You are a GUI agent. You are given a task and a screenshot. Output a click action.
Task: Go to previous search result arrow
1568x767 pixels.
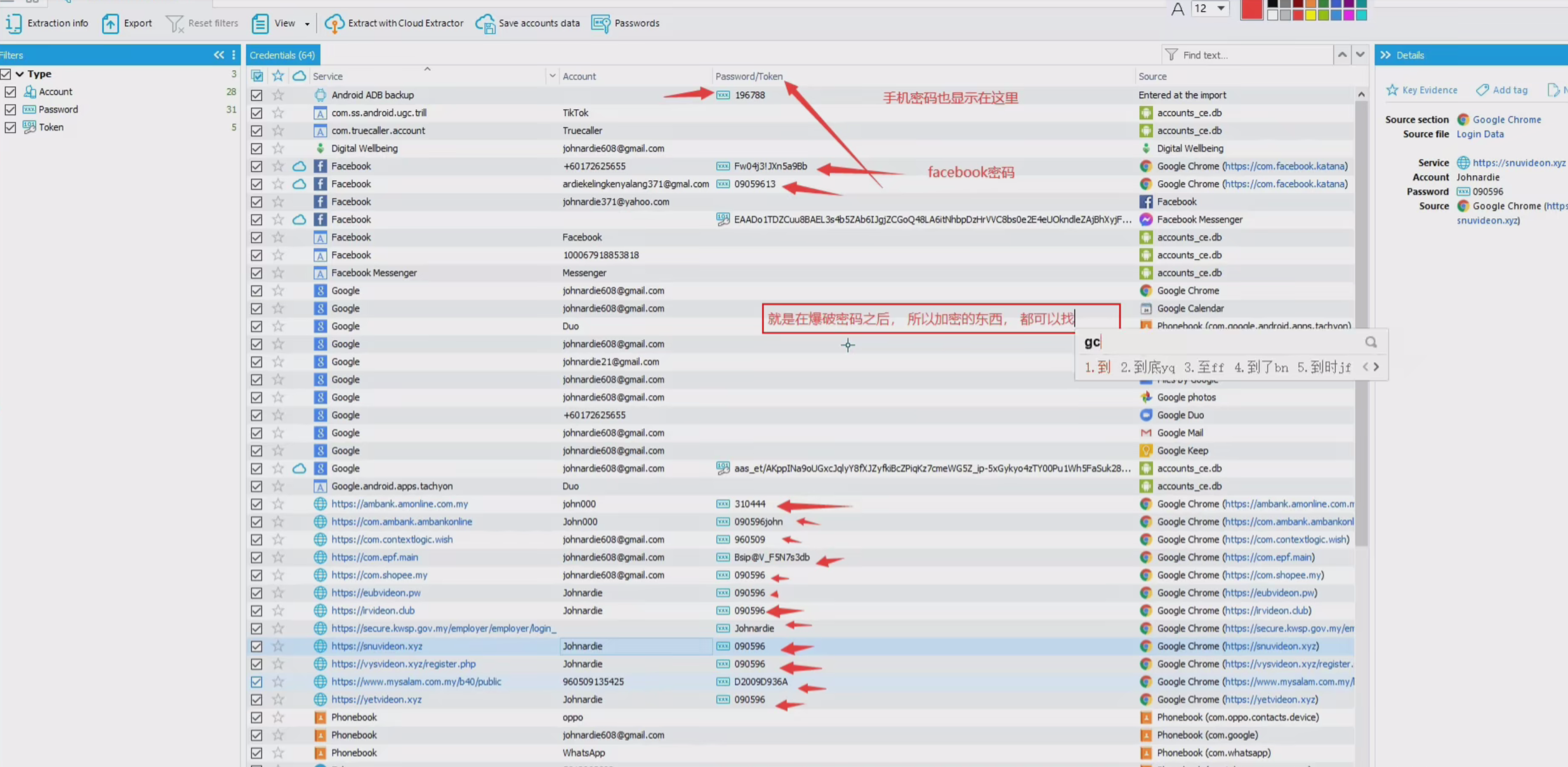pyautogui.click(x=1342, y=55)
